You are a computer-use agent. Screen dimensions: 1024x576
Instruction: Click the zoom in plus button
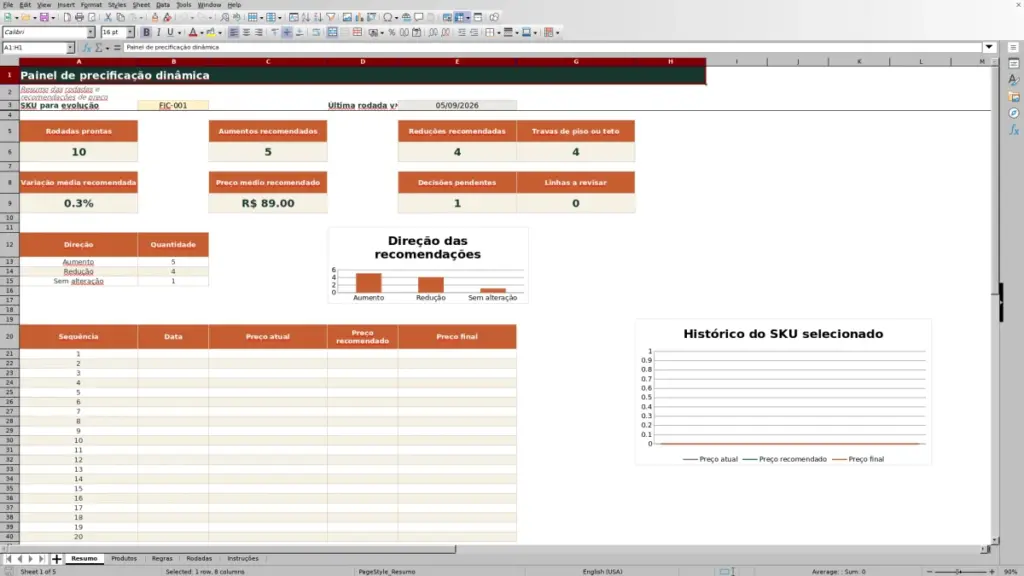click(x=992, y=571)
